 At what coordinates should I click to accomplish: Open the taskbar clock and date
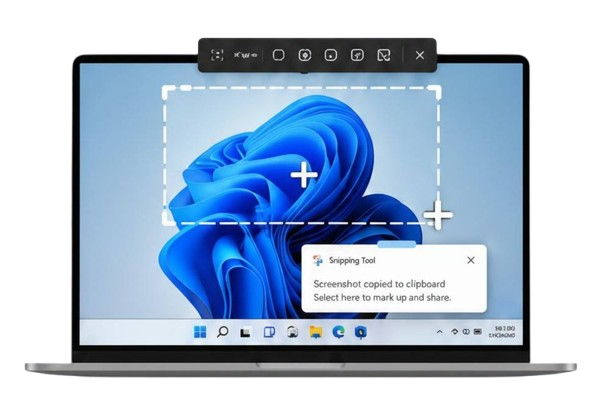[502, 332]
